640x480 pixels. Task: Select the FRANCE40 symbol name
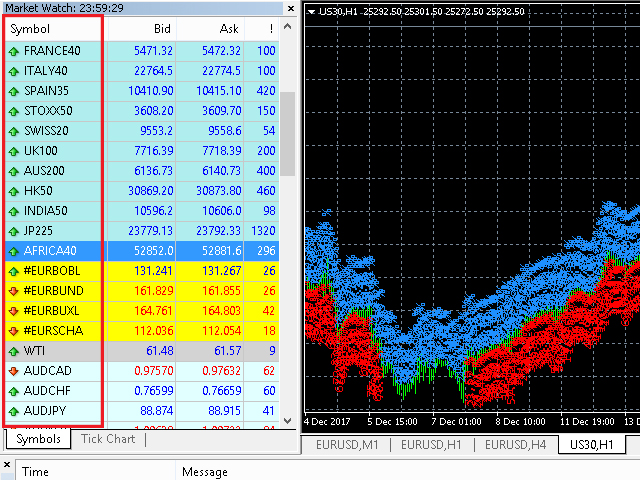52,51
